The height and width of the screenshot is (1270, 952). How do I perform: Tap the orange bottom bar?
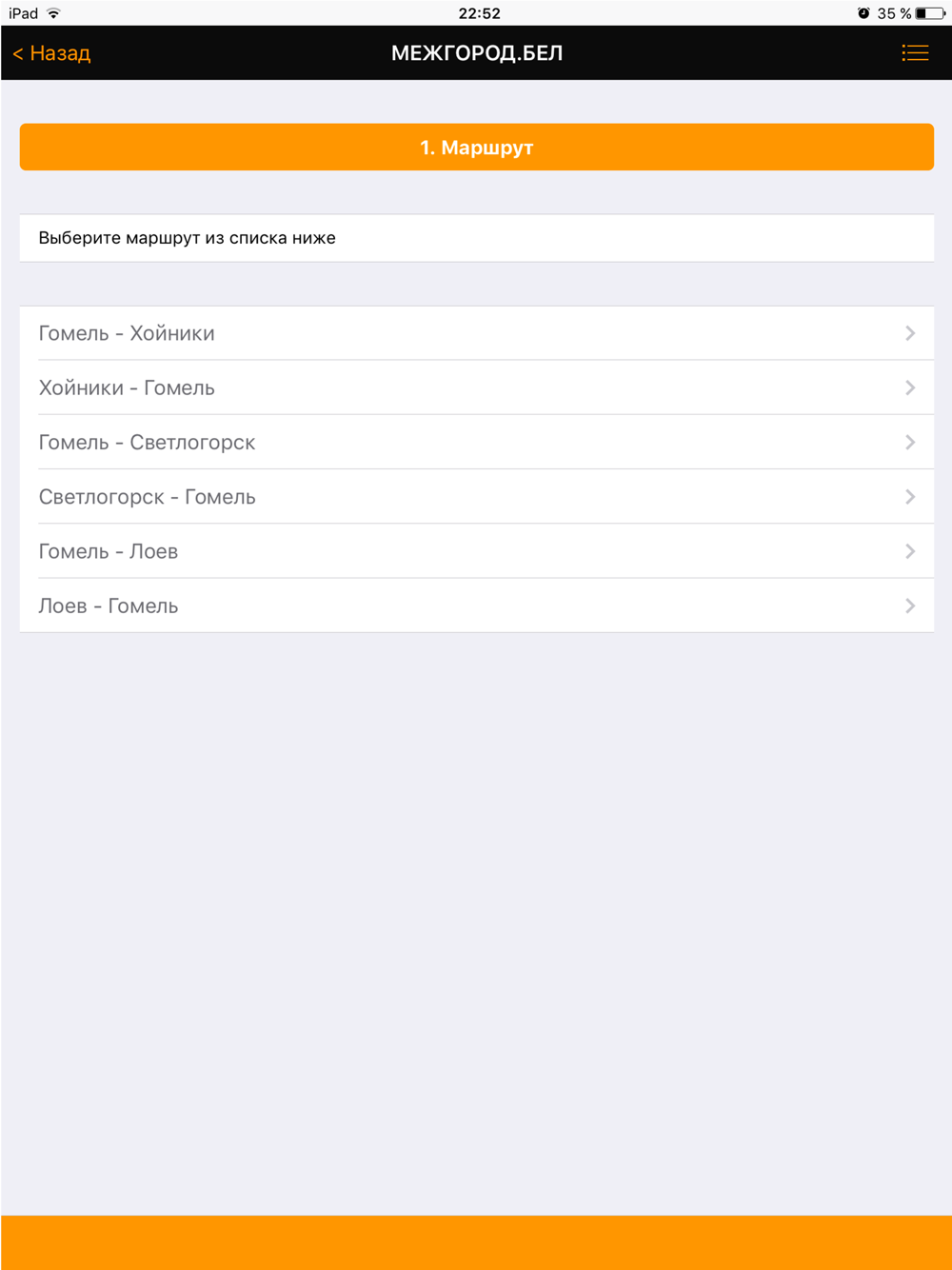tap(476, 1242)
